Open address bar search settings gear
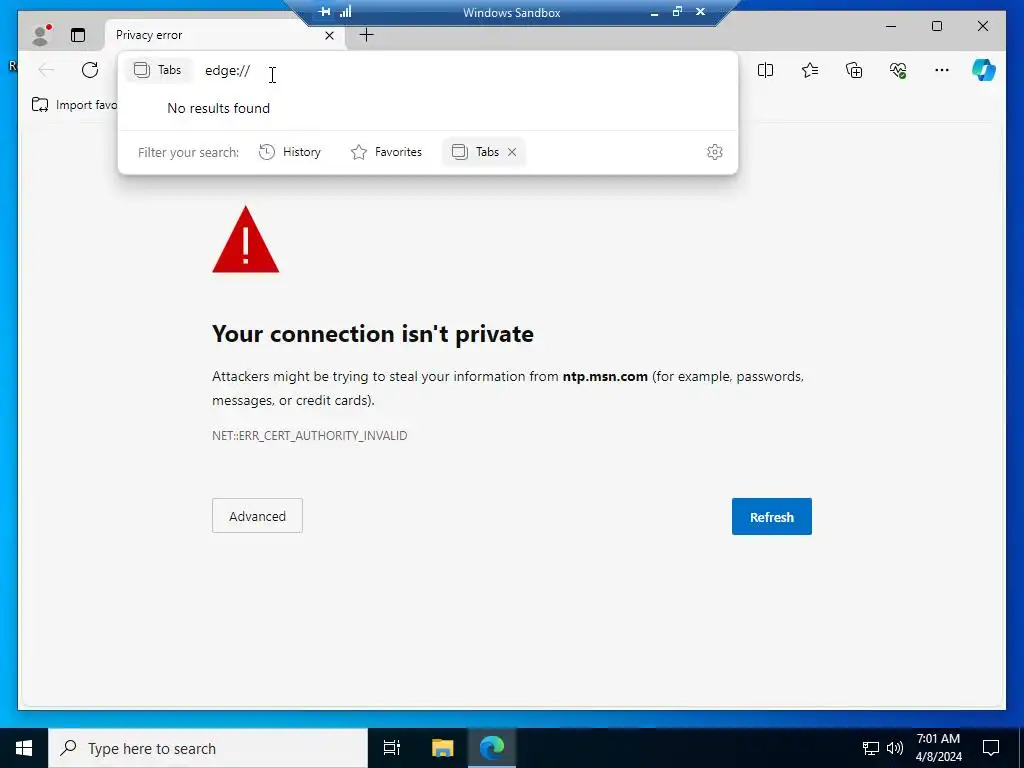This screenshot has width=1024, height=768. tap(715, 152)
